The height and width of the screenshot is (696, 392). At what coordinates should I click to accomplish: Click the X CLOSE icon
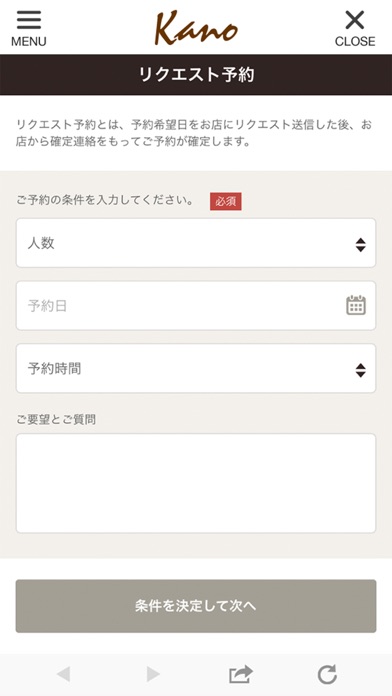click(355, 20)
